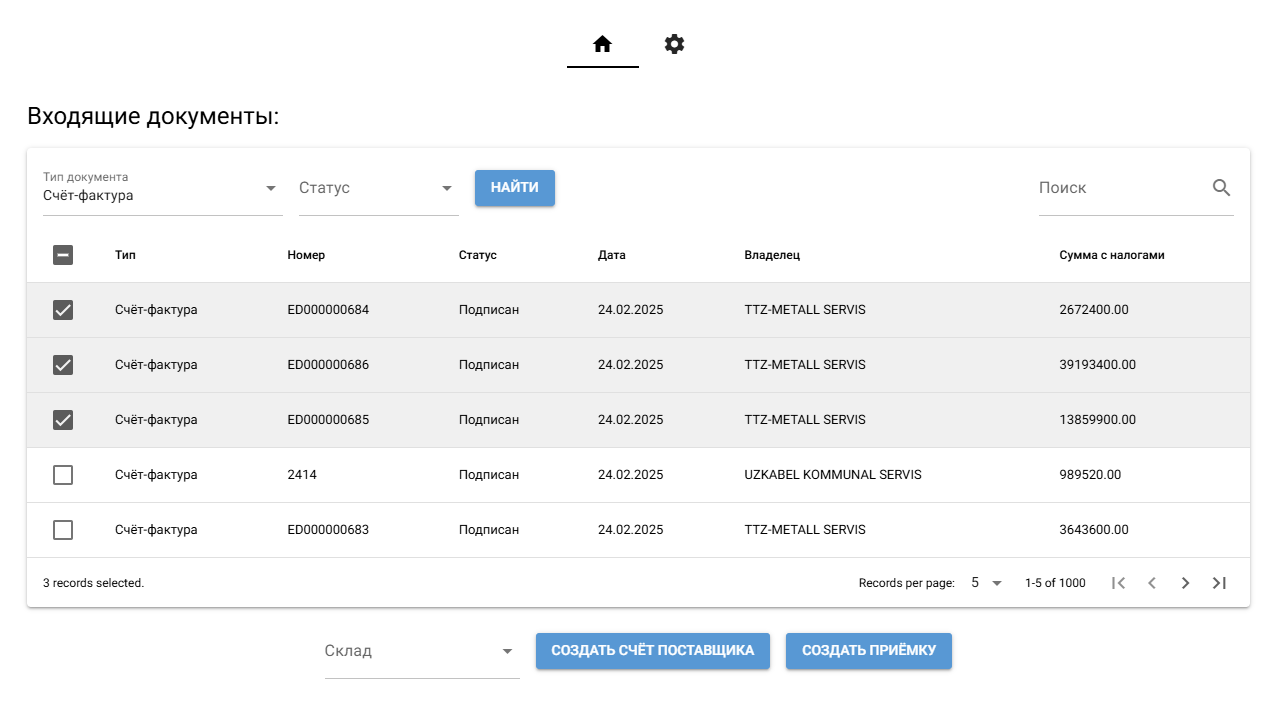Focus the Поиск search field
This screenshot has width=1280, height=720.
[1120, 188]
